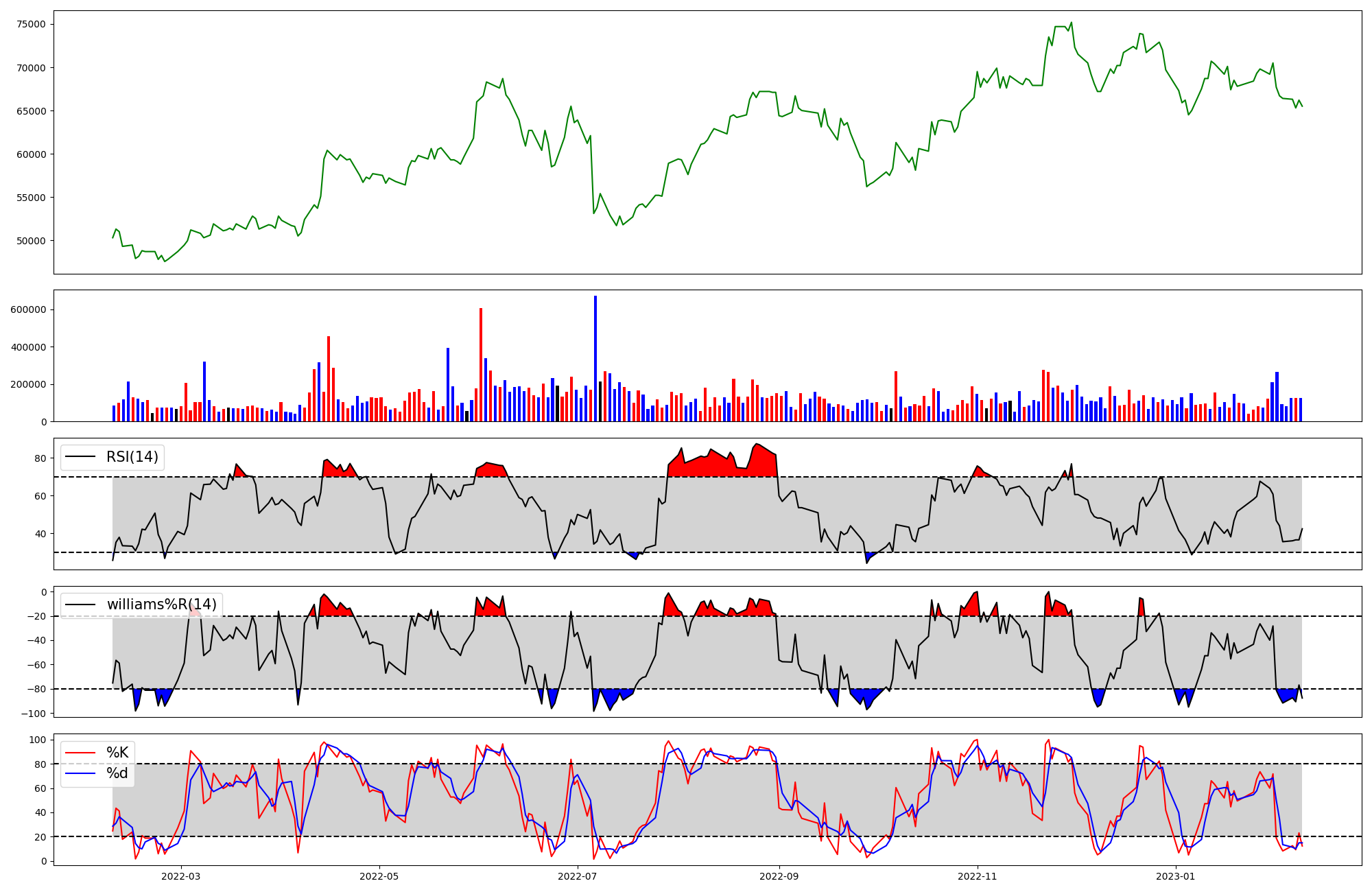Click the williams%R(14) legend entry
This screenshot has height=892, width=1372.
tap(161, 605)
